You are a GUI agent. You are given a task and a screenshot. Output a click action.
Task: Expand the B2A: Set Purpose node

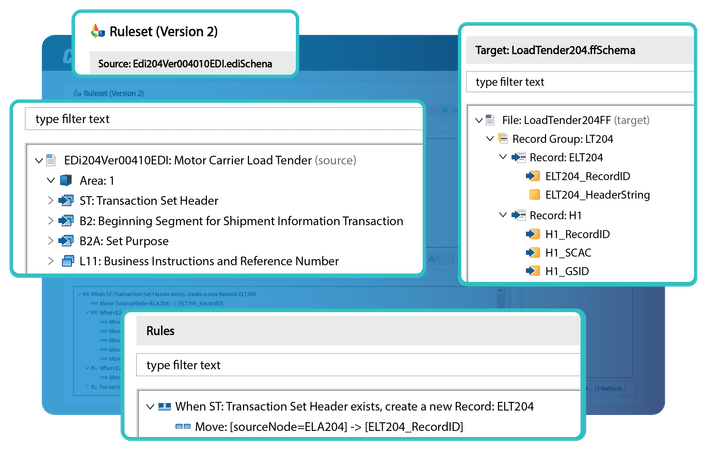click(x=51, y=241)
